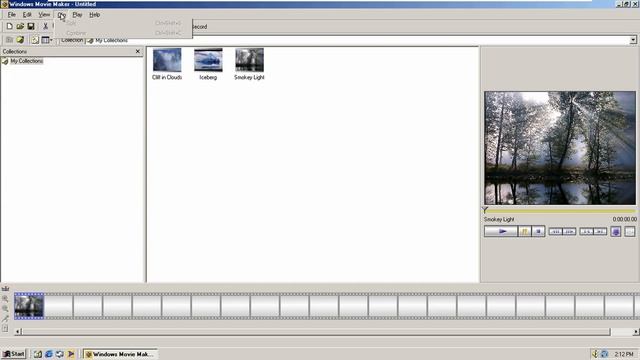Click the Start button

[13, 354]
